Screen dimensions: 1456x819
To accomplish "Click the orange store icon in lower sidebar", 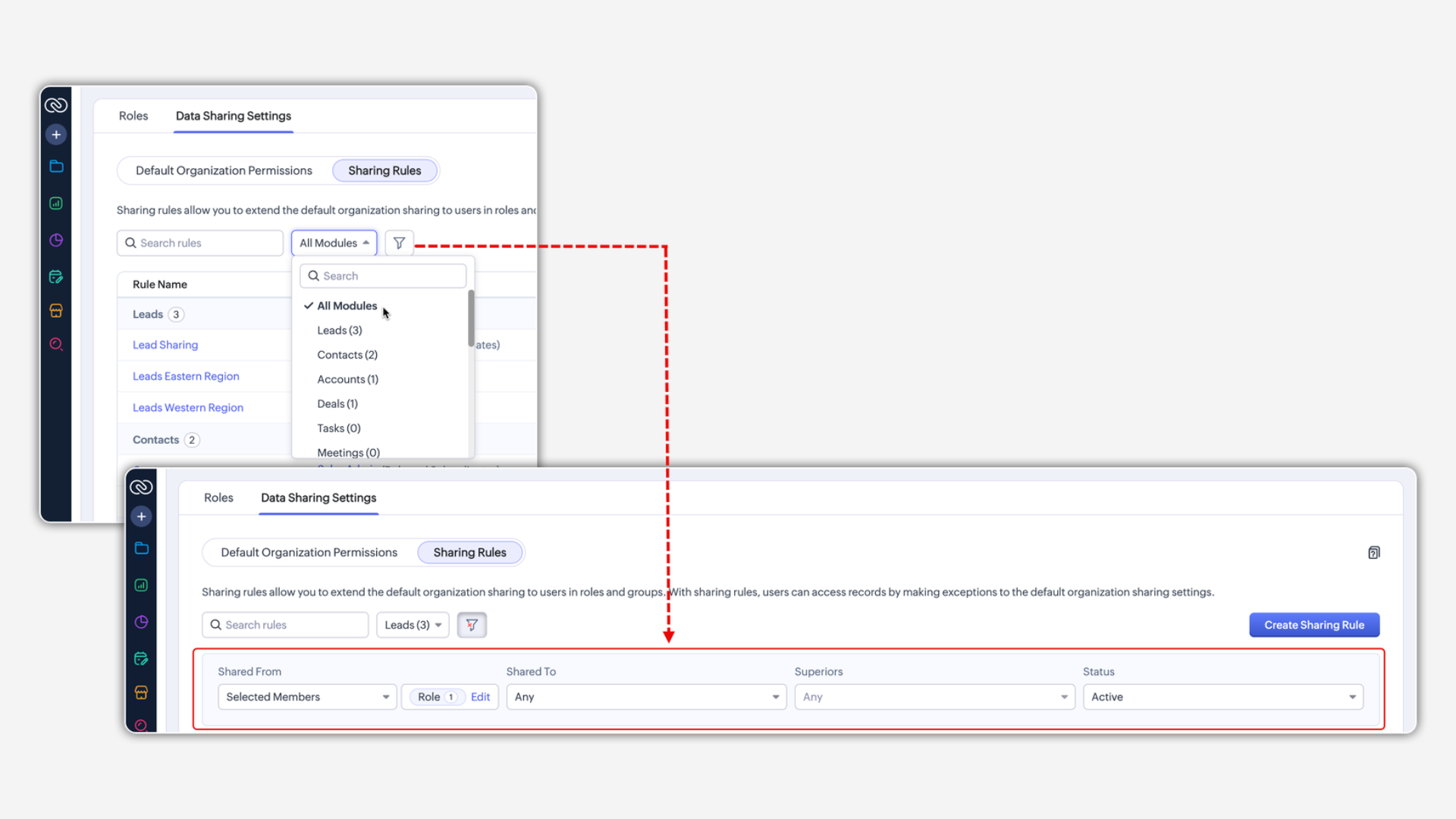I will 141,692.
